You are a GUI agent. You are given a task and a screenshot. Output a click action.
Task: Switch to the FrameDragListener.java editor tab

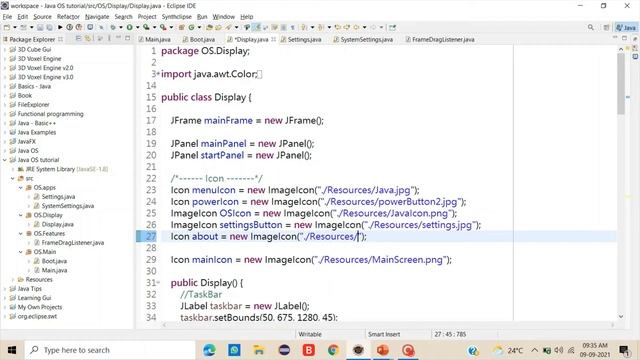(x=440, y=39)
